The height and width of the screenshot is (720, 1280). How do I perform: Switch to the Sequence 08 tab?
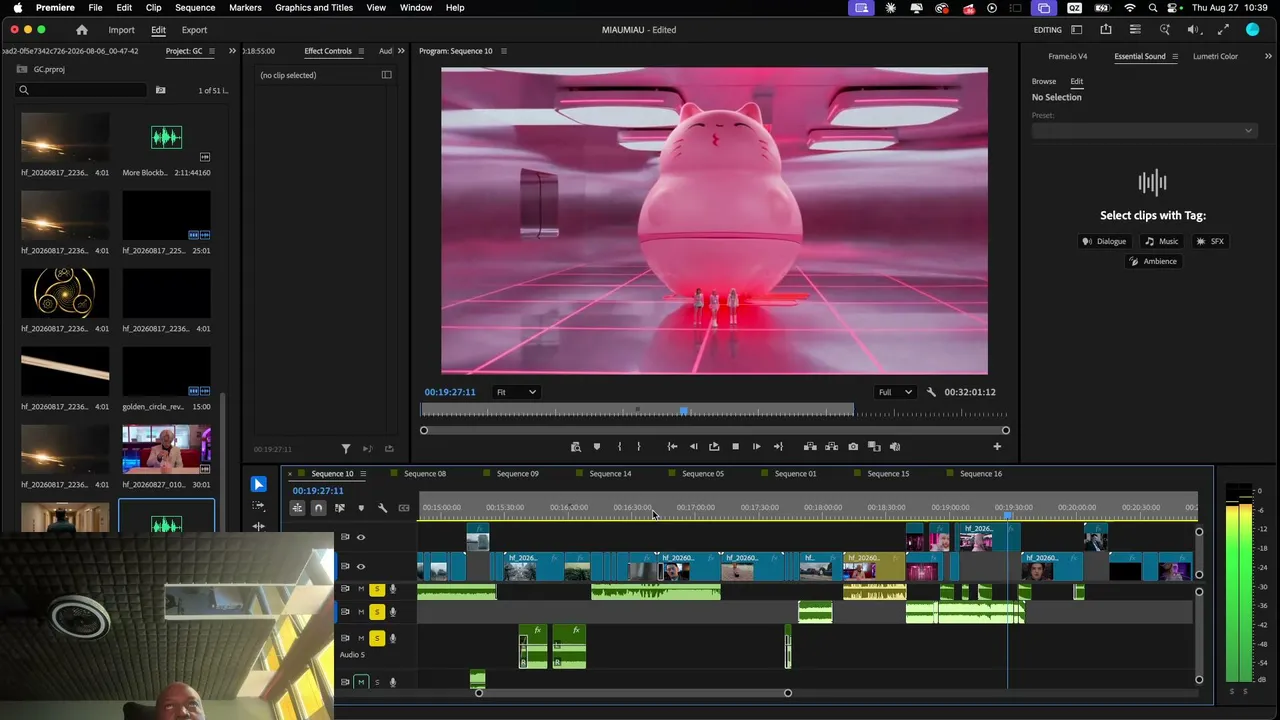425,474
